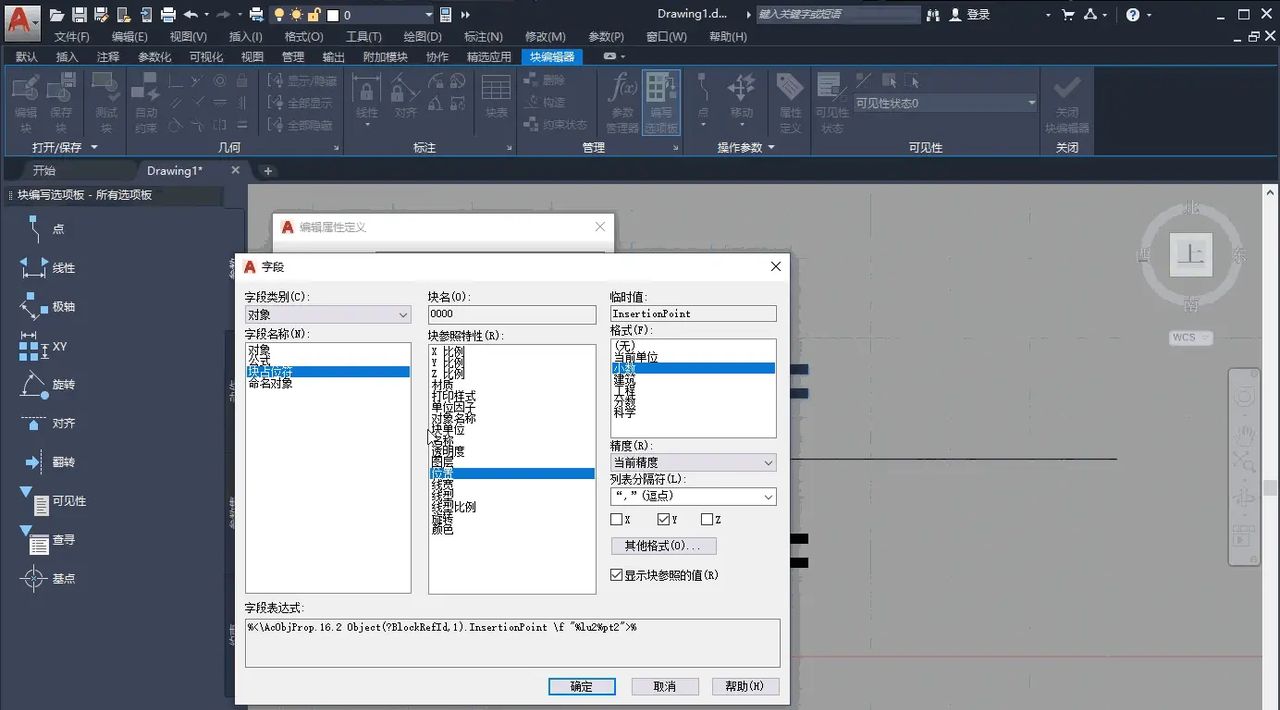Click the Undo arrow icon
The width and height of the screenshot is (1280, 710).
[x=191, y=15]
